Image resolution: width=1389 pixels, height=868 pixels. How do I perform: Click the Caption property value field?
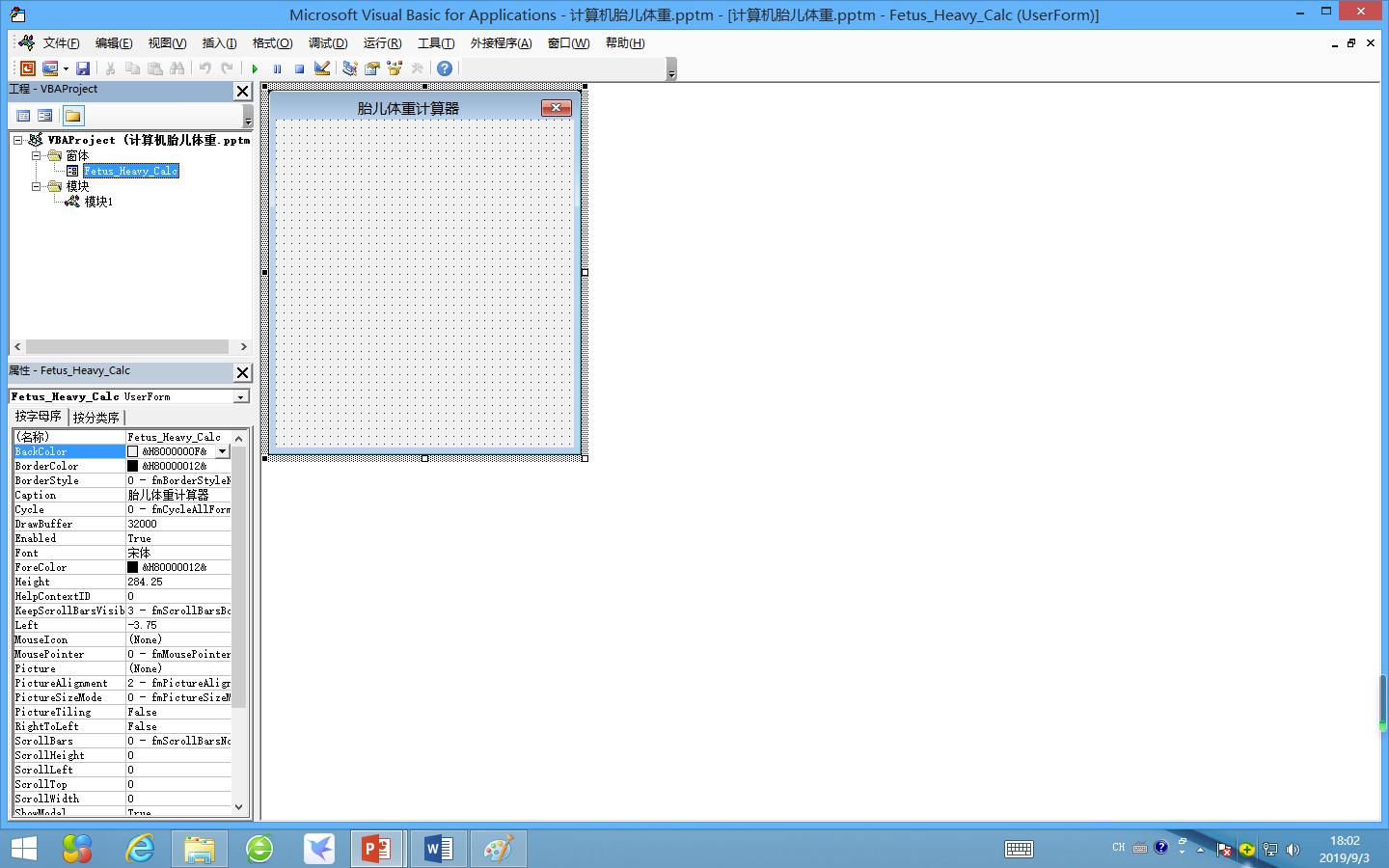tap(178, 495)
